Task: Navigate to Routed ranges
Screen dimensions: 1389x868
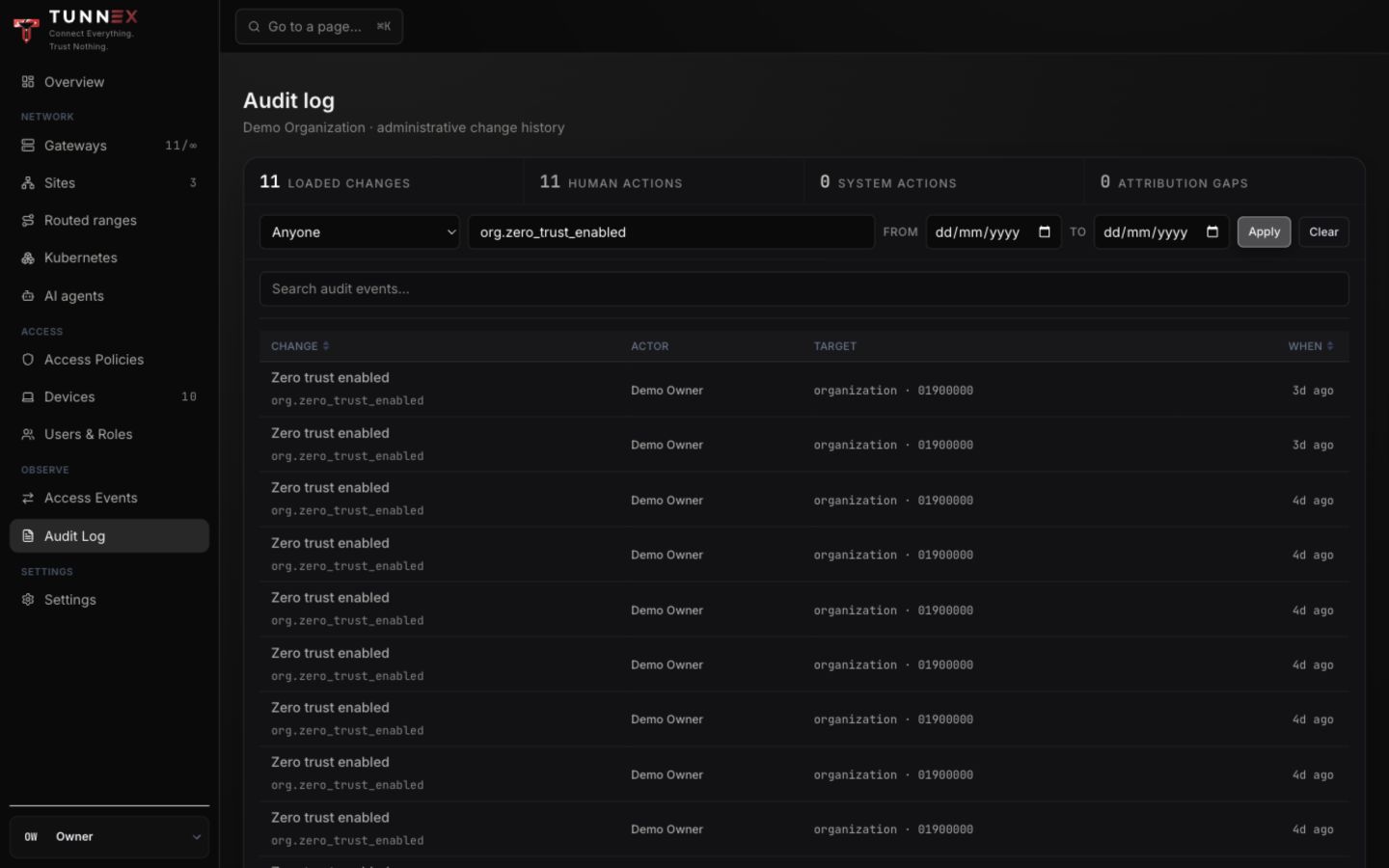Action: 109,221
